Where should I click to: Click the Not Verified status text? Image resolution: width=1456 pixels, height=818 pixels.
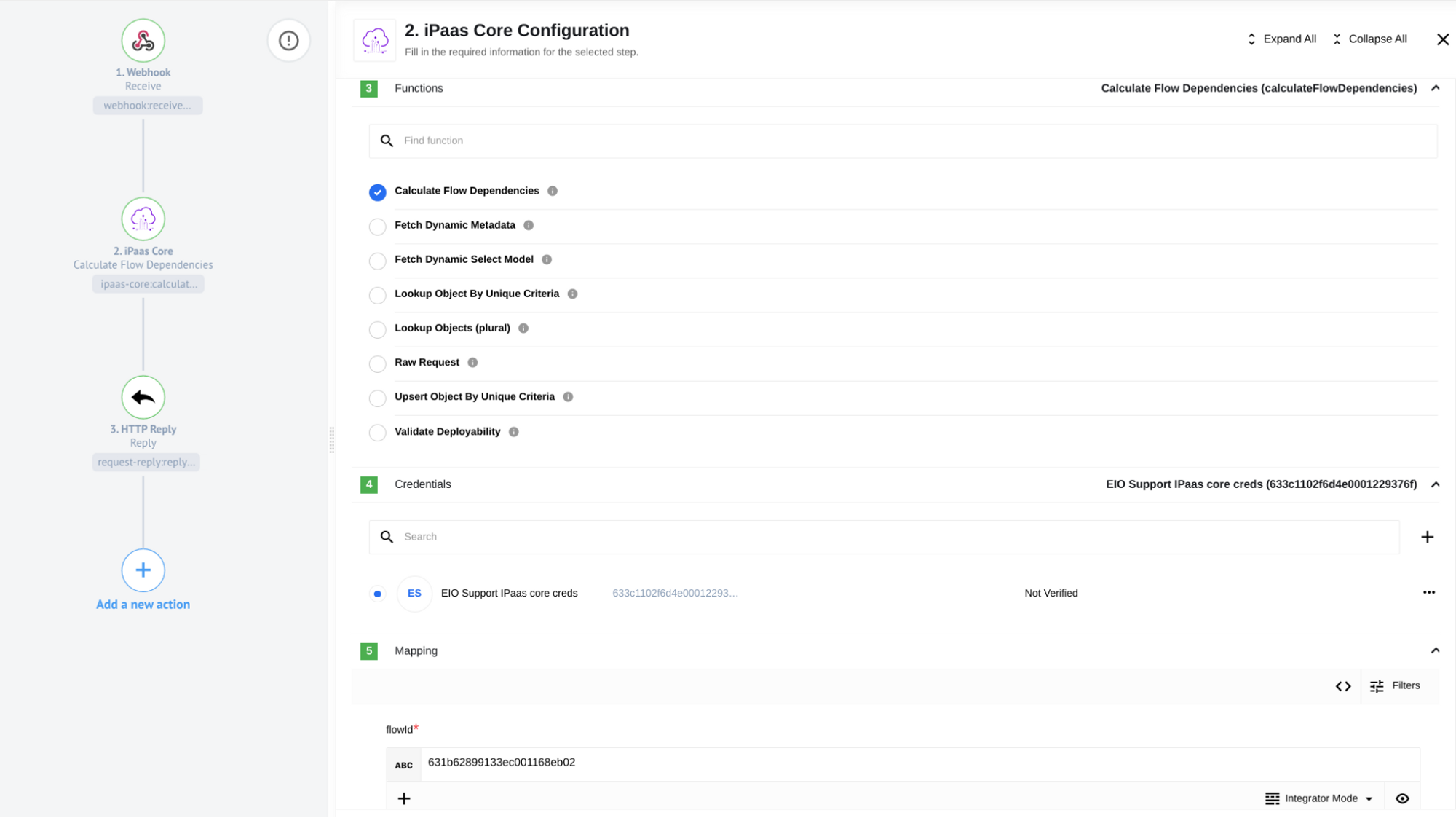(x=1051, y=593)
